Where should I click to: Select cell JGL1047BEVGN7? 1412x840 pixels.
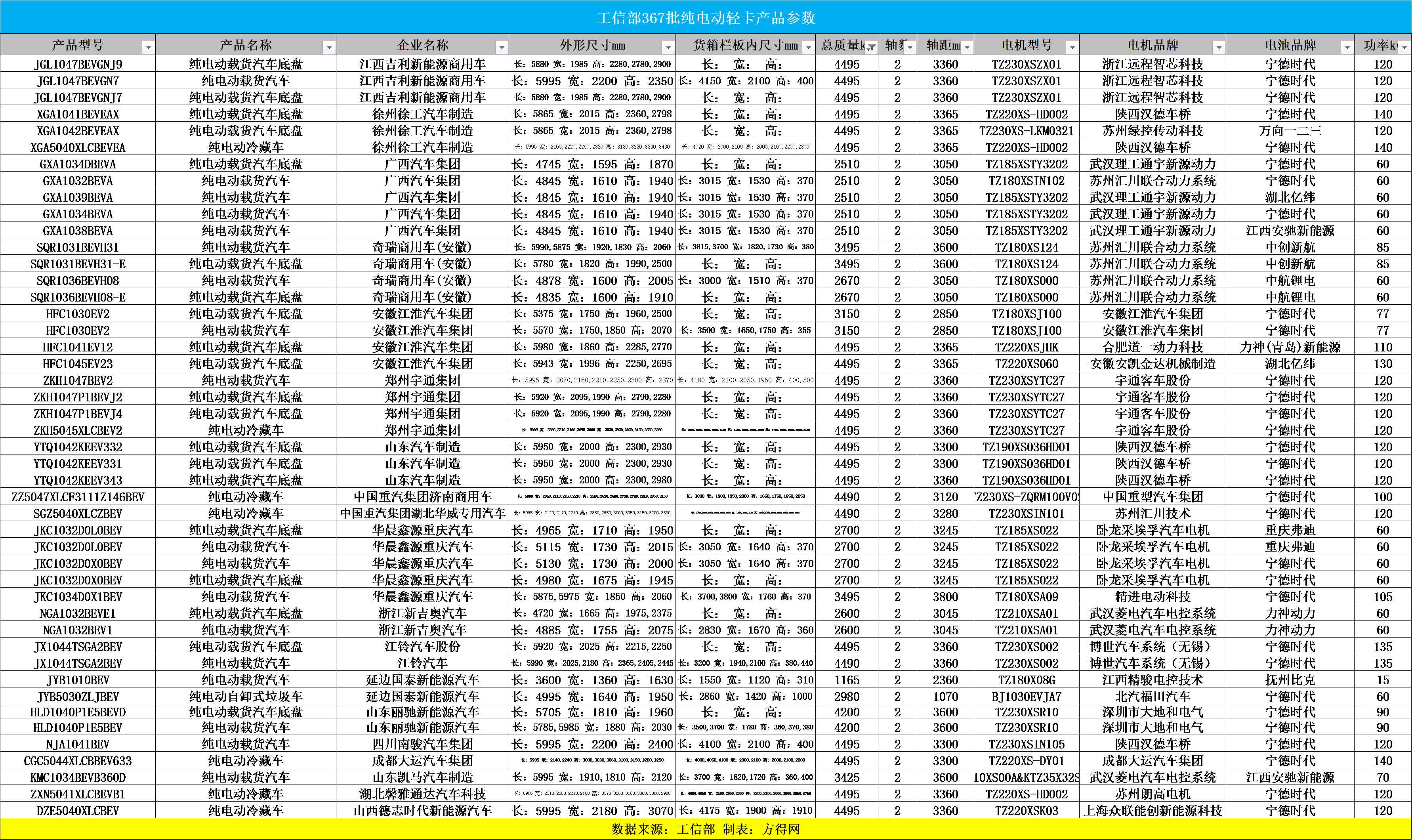click(78, 81)
